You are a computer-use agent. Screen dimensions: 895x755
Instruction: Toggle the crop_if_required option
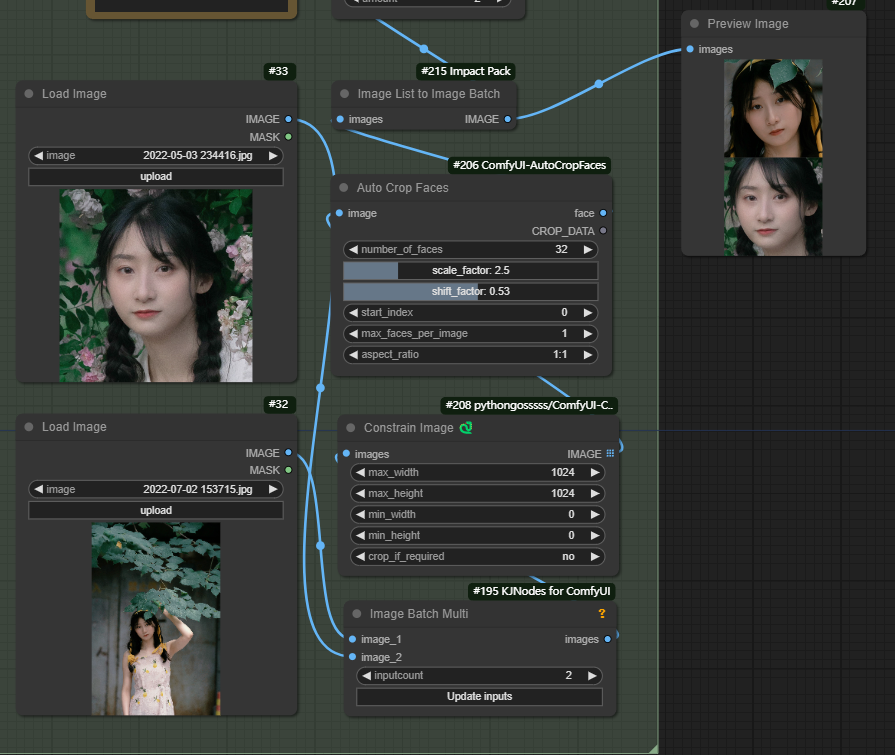(x=478, y=556)
